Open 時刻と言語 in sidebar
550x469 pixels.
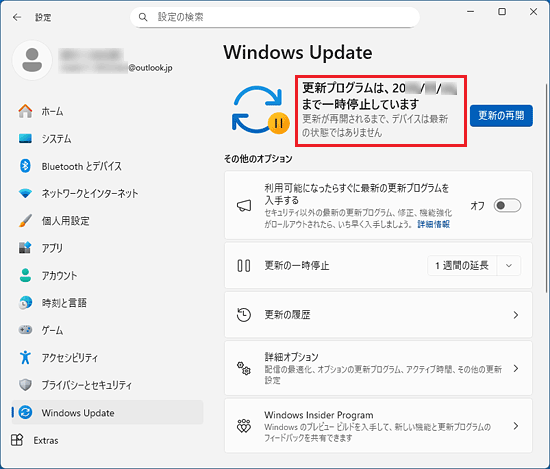point(107,303)
